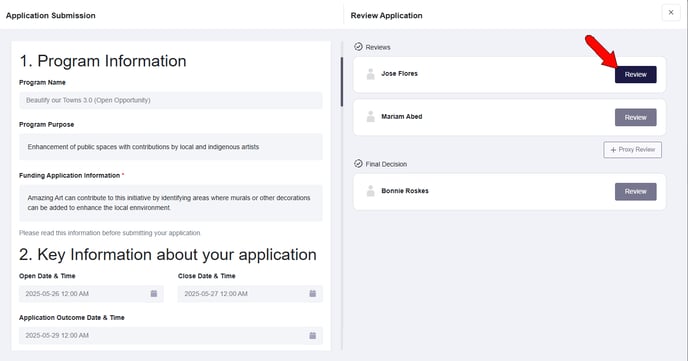Close the Review Application dialog
This screenshot has width=688, height=361.
click(x=671, y=12)
